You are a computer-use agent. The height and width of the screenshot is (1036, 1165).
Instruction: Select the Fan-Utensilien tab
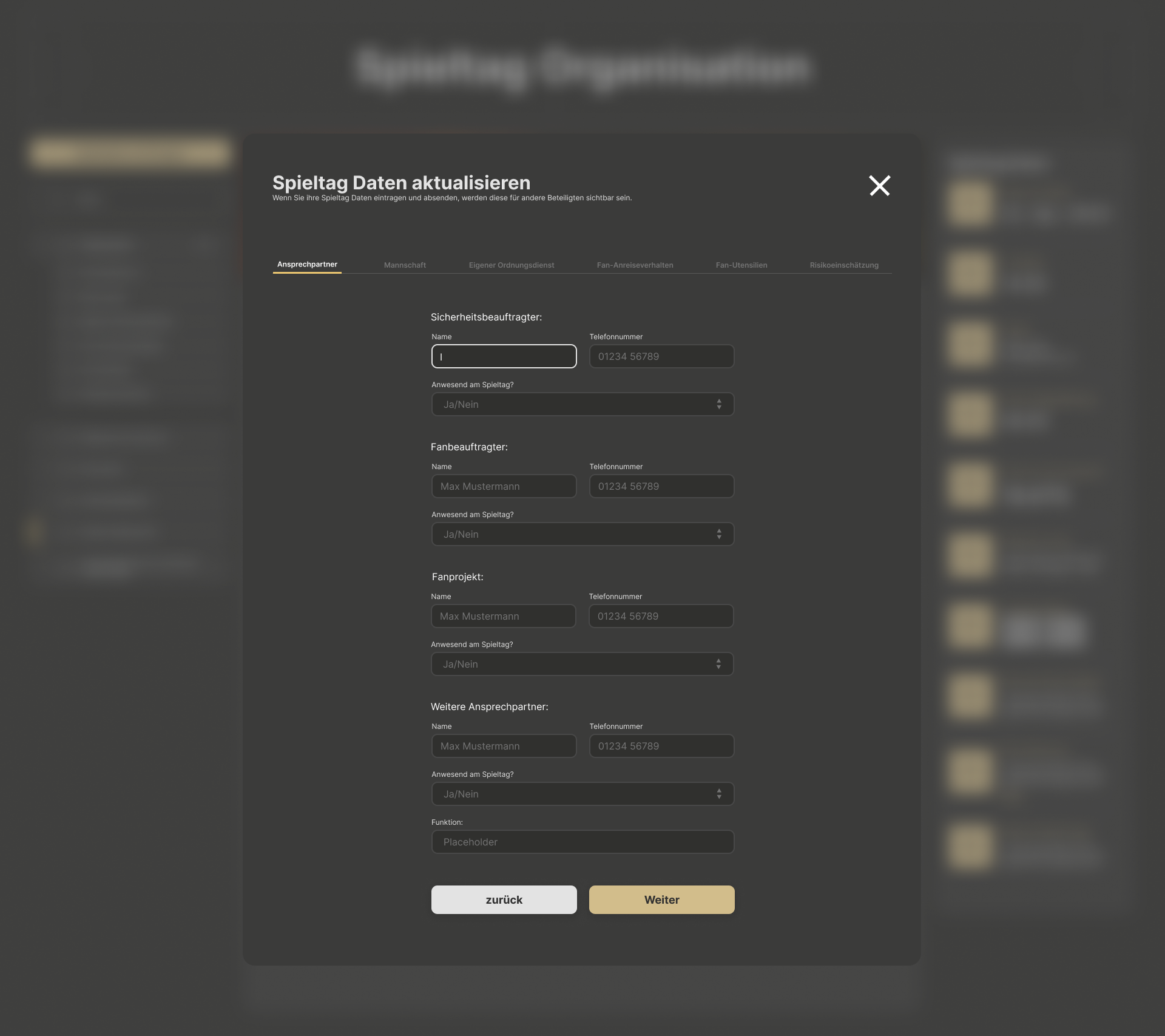741,265
